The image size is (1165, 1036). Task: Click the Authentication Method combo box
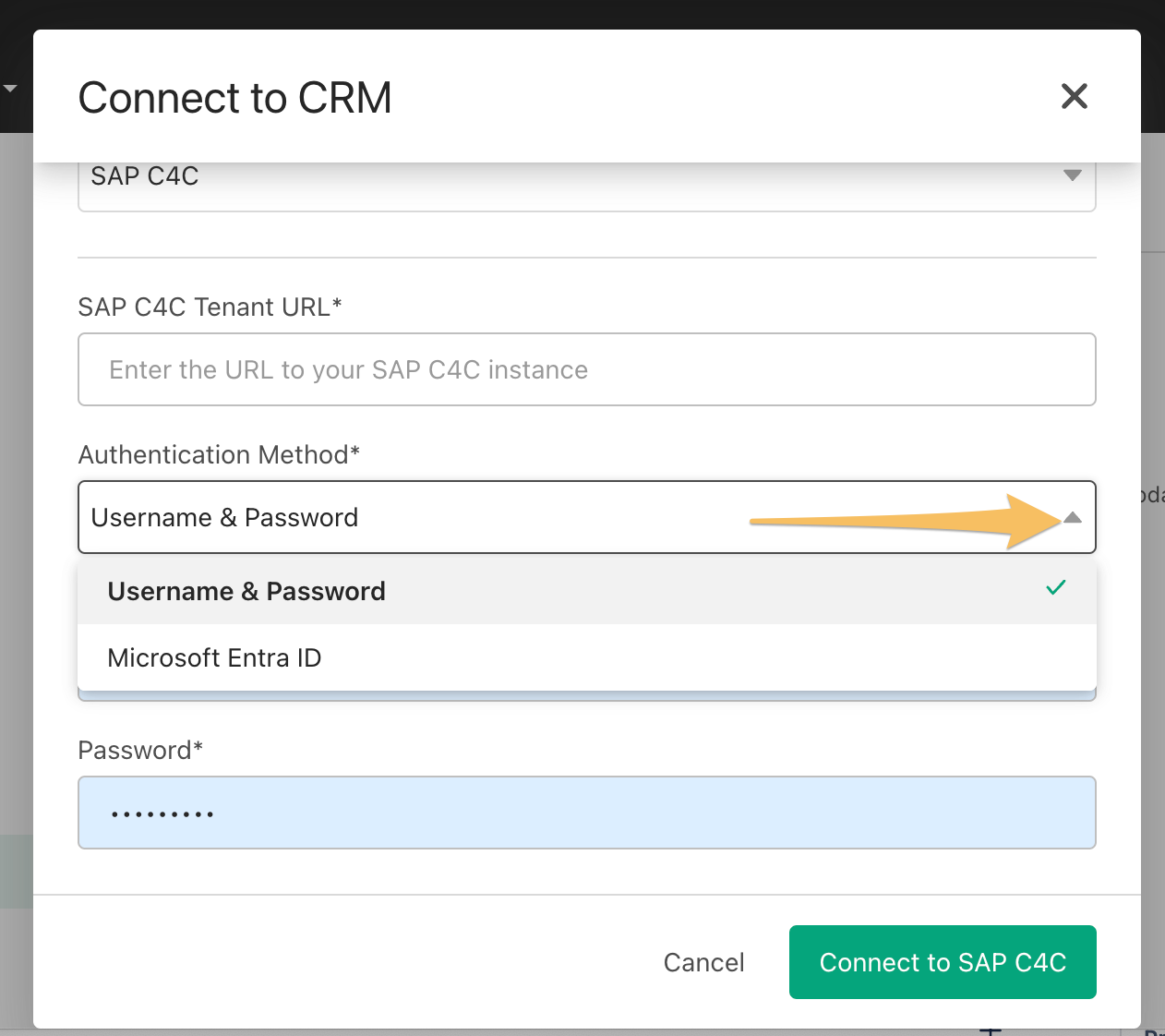pyautogui.click(x=586, y=517)
